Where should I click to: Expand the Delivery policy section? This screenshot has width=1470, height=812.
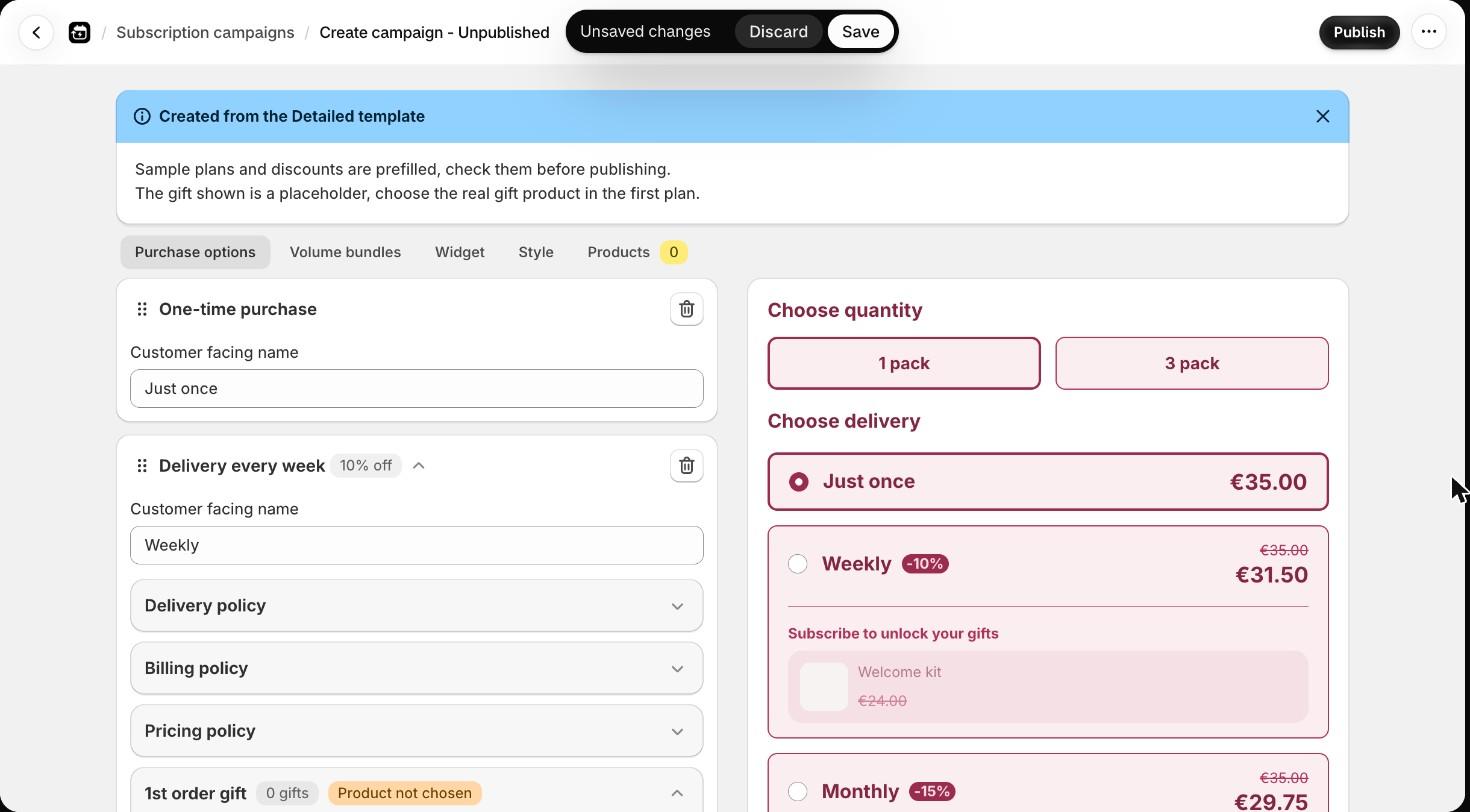pos(417,606)
